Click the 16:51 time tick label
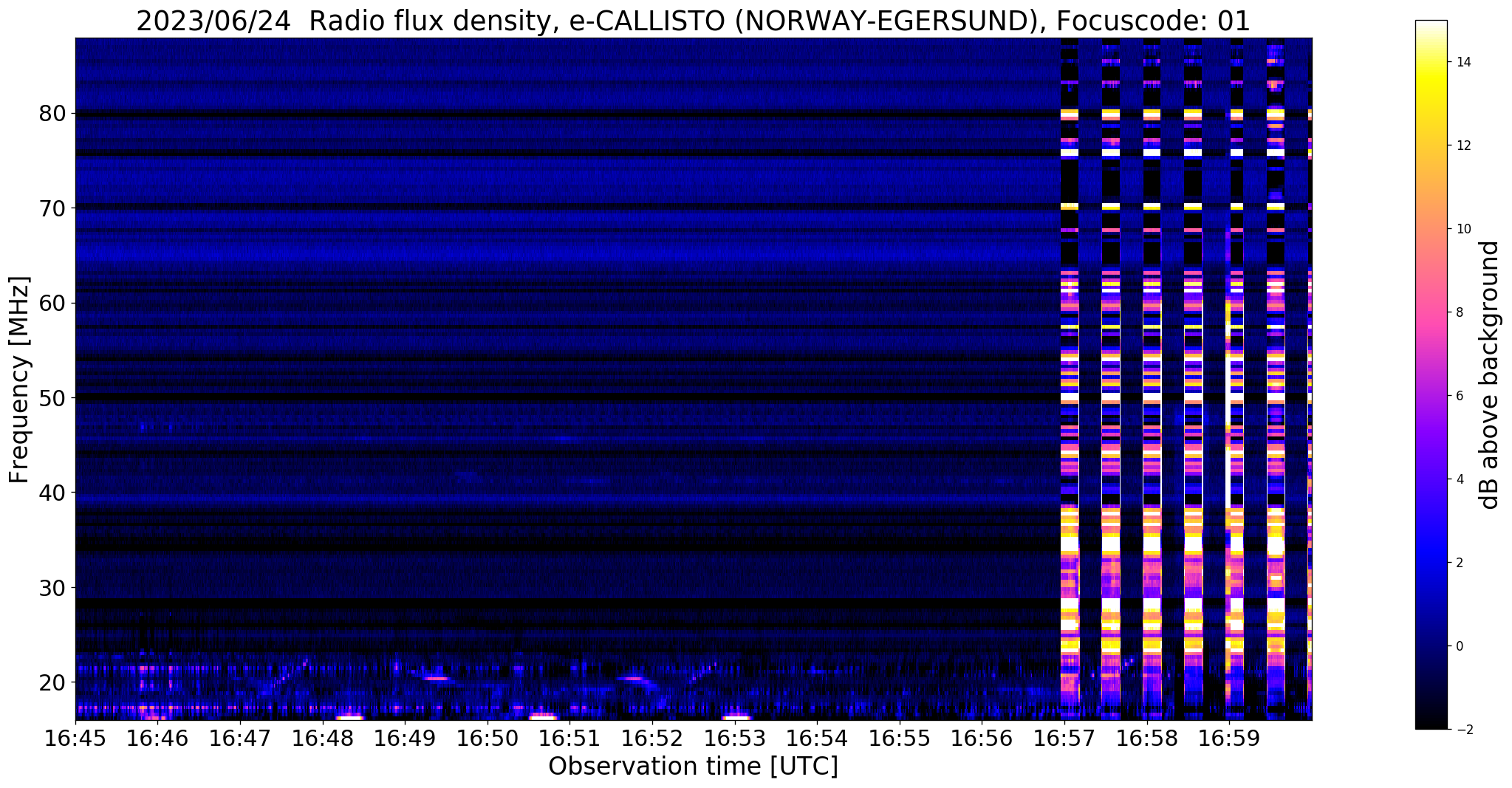This screenshot has height=788, width=1512. pos(569,739)
